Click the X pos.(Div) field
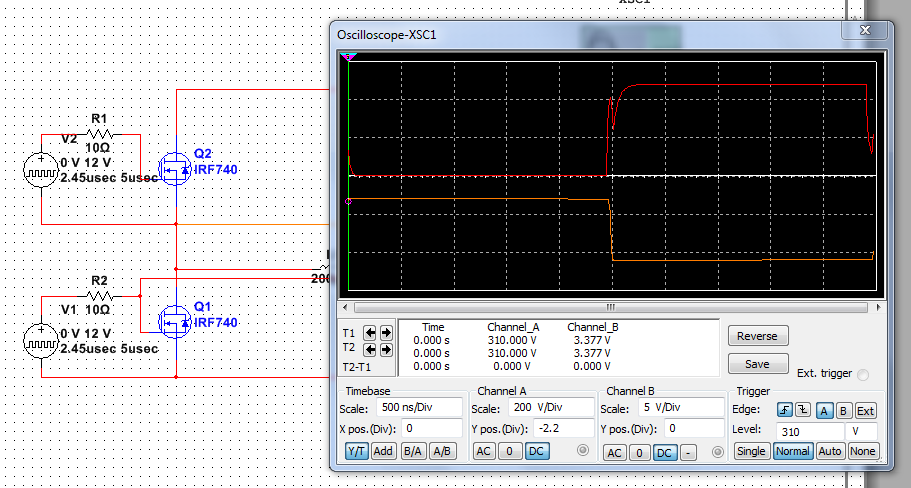Image resolution: width=911 pixels, height=488 pixels. tap(431, 429)
